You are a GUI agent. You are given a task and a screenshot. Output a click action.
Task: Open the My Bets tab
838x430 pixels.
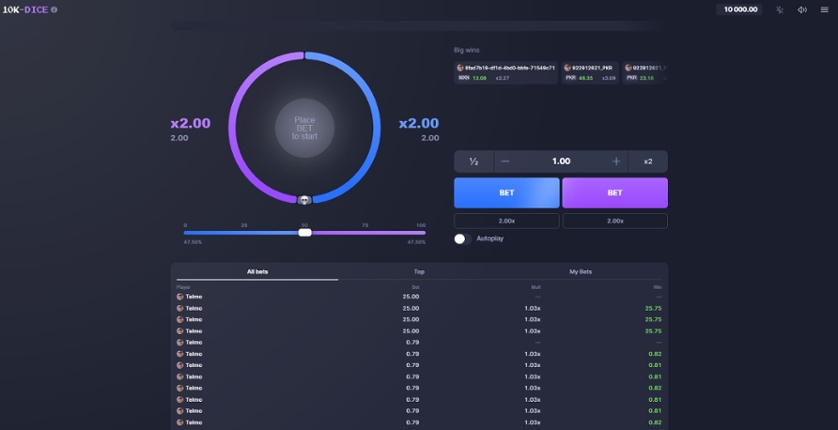point(580,271)
